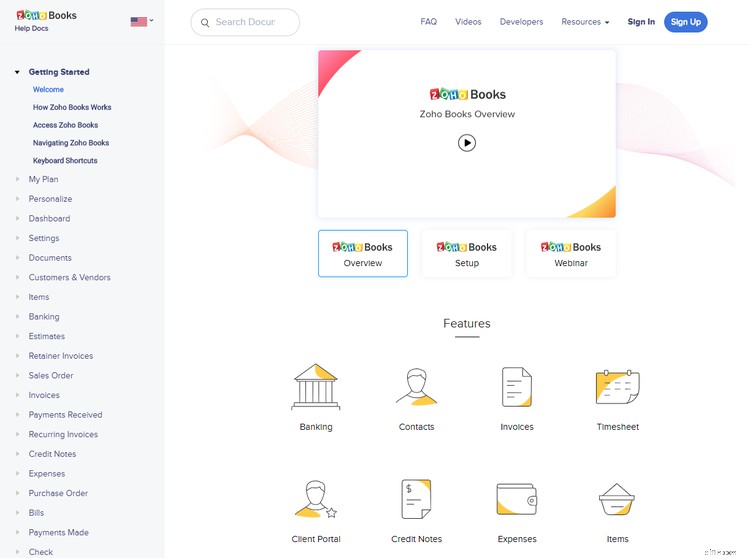The width and height of the screenshot is (750, 558).
Task: Select the Zoho Books Overview video card
Action: 363,253
